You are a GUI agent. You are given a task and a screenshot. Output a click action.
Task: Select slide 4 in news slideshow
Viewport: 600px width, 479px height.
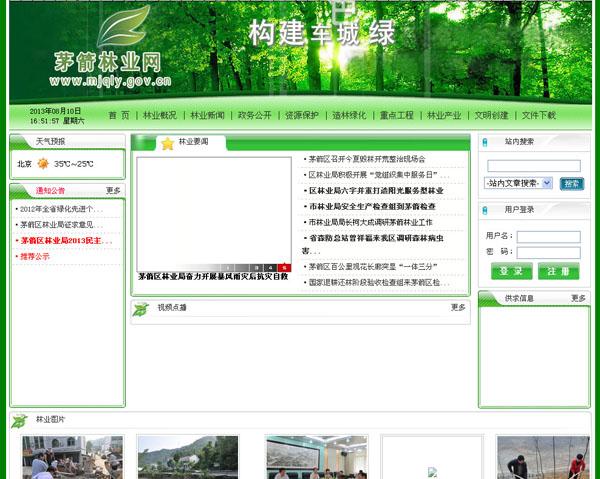271,268
